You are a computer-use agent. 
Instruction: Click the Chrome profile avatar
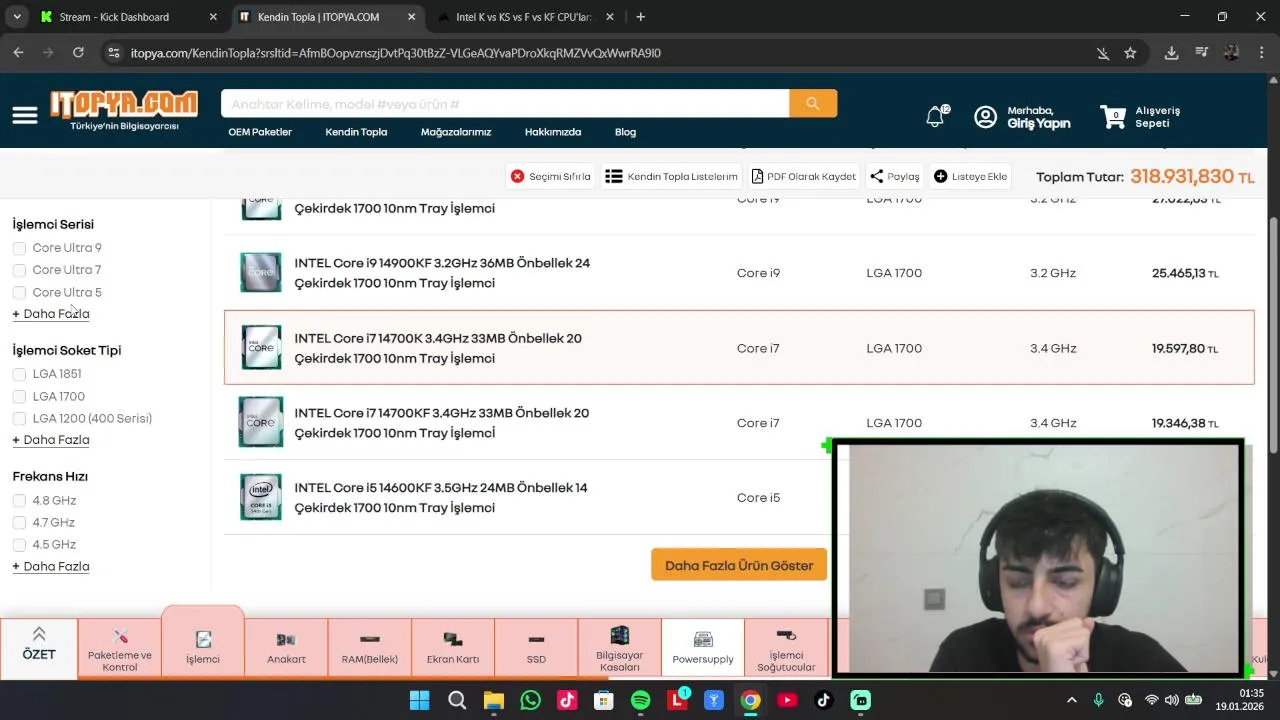[1231, 53]
